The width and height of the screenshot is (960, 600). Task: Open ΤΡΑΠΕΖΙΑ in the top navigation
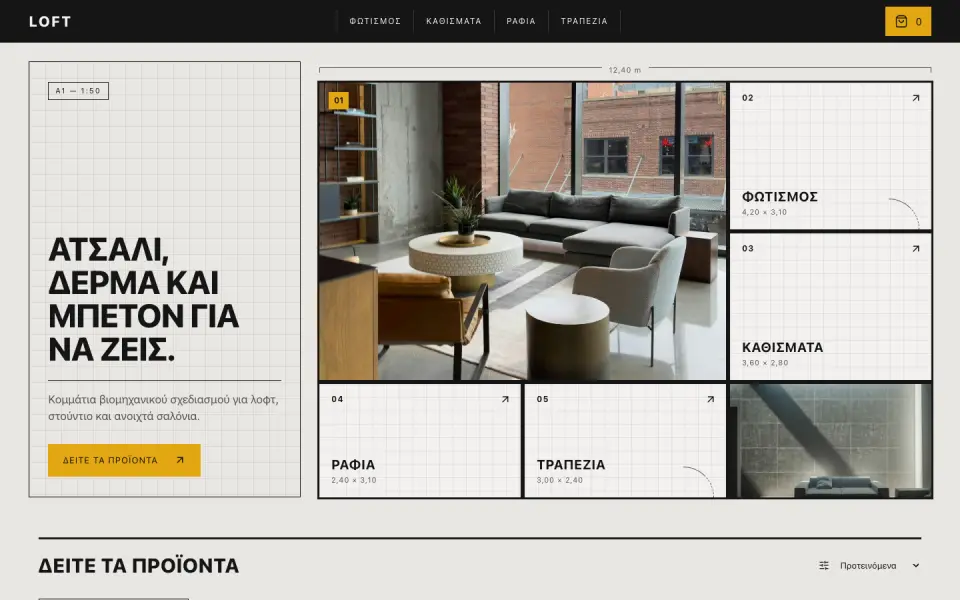point(584,21)
